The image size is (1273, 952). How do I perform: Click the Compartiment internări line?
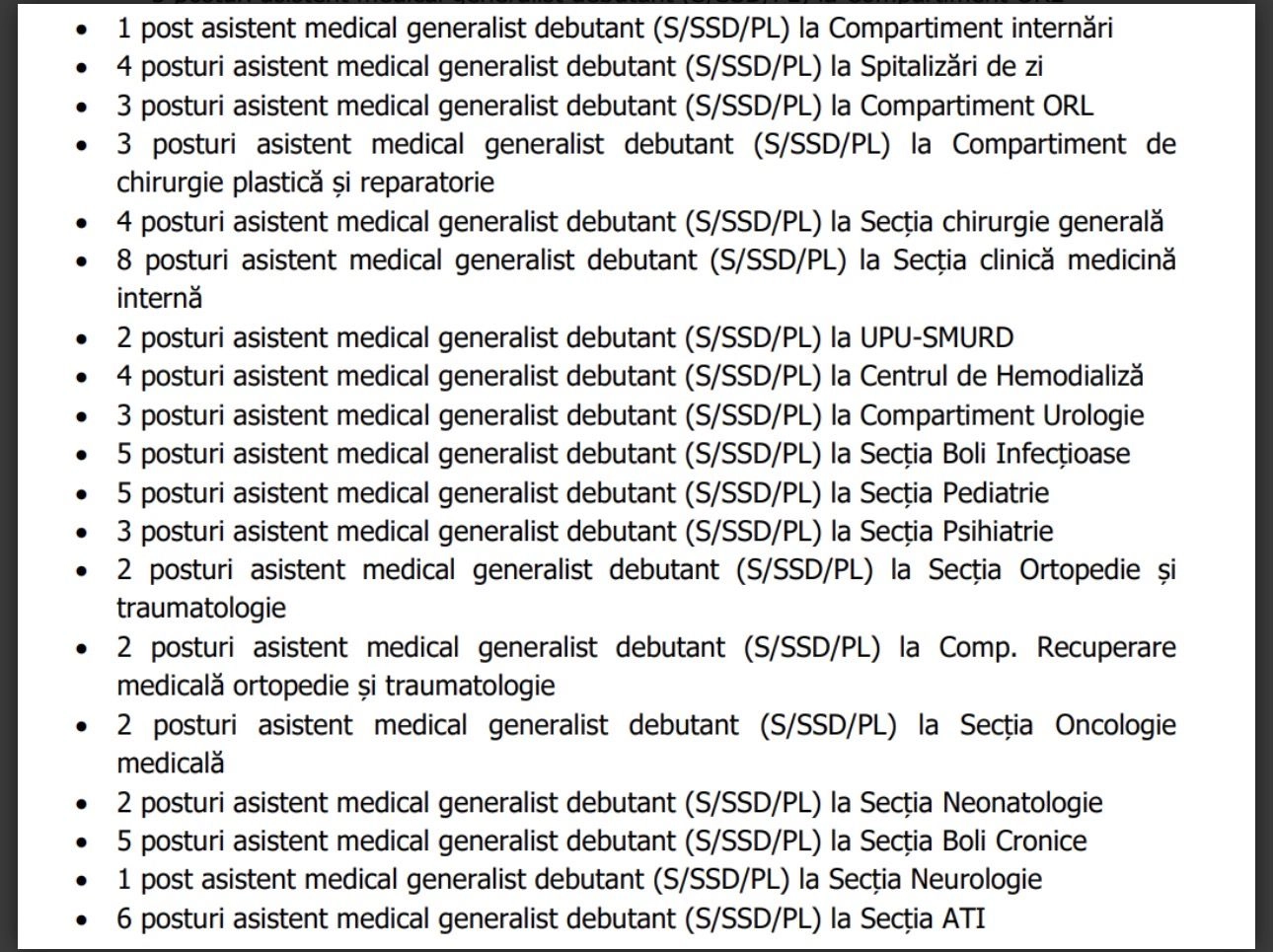[970, 28]
